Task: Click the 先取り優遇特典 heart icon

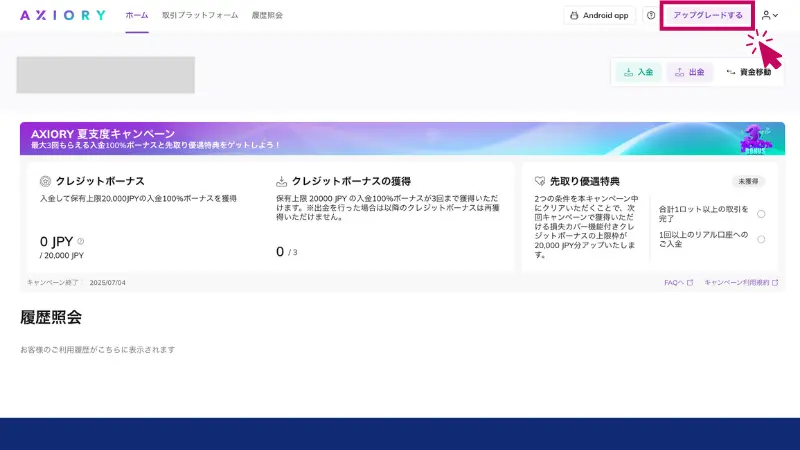Action: (540, 181)
